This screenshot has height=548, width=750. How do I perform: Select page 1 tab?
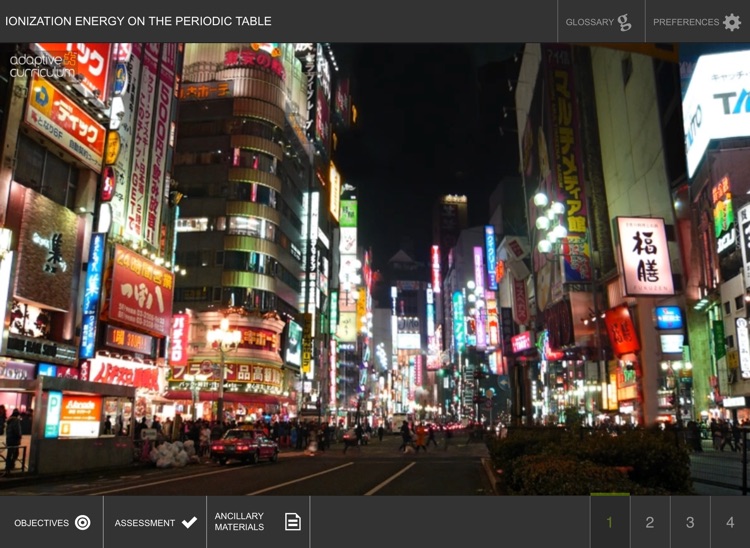pos(610,522)
